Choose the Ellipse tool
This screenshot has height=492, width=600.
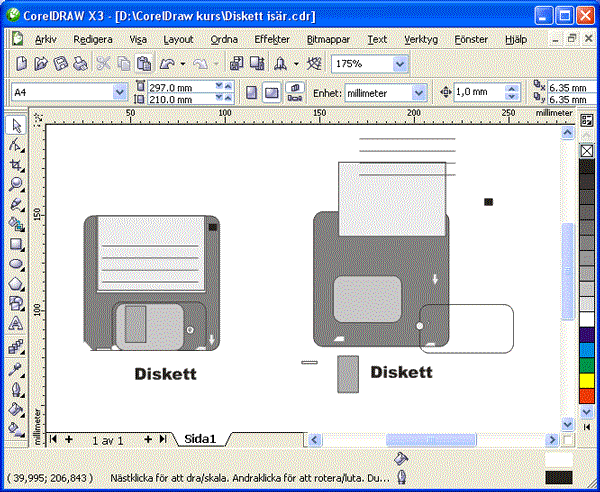[x=16, y=264]
